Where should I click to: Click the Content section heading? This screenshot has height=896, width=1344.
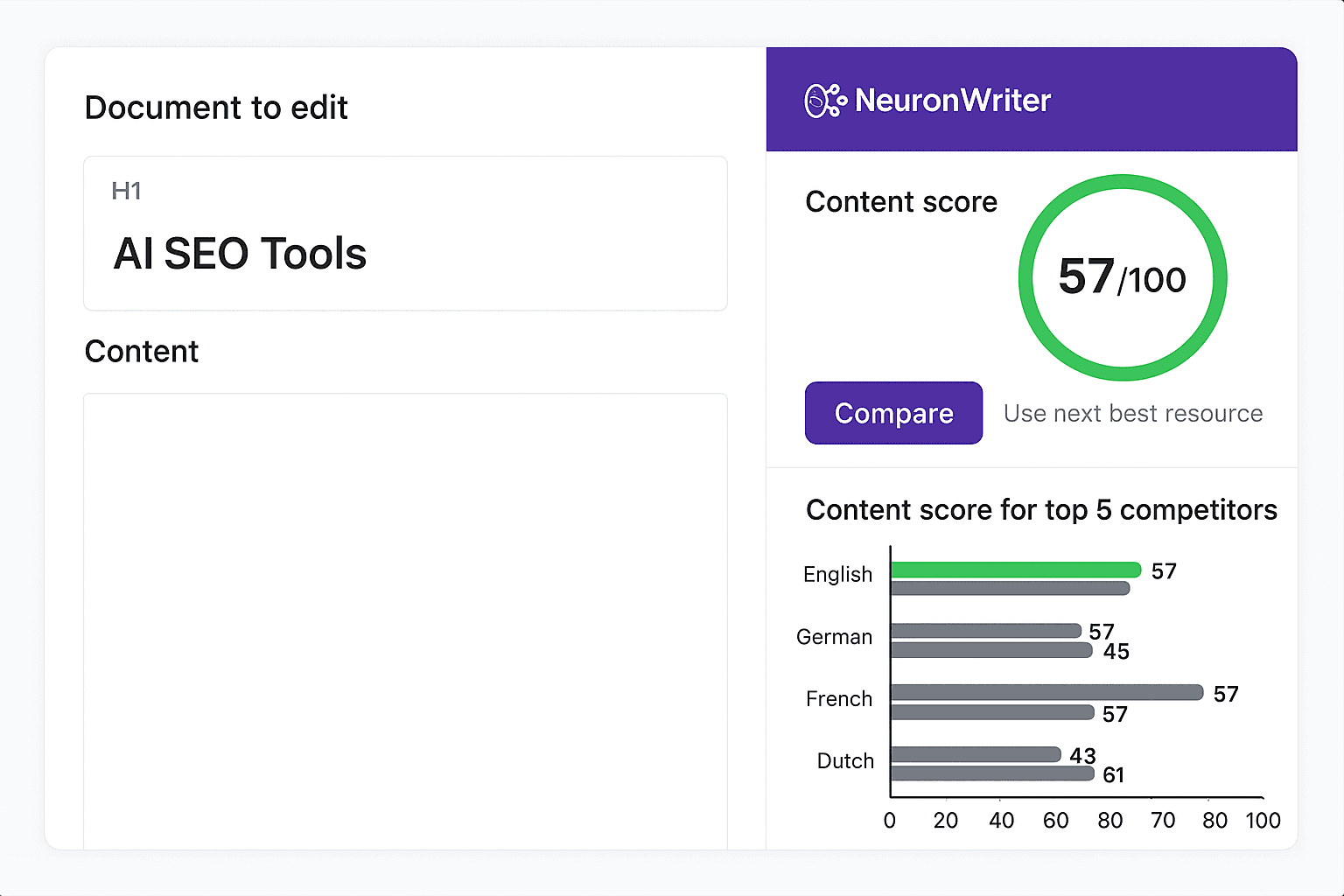tap(142, 352)
